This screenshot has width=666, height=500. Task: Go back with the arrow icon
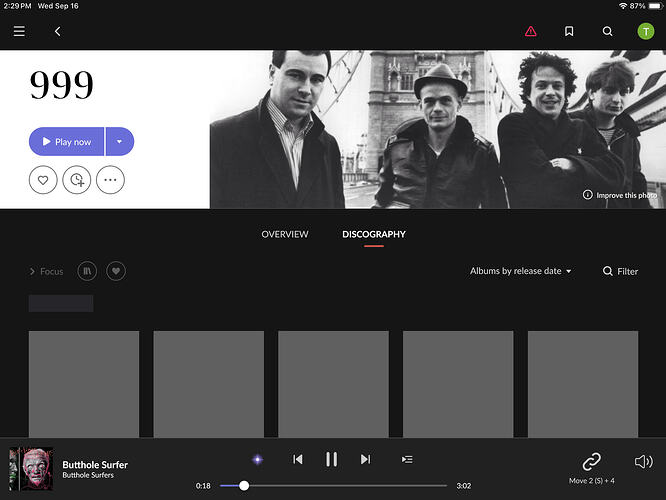coord(57,31)
